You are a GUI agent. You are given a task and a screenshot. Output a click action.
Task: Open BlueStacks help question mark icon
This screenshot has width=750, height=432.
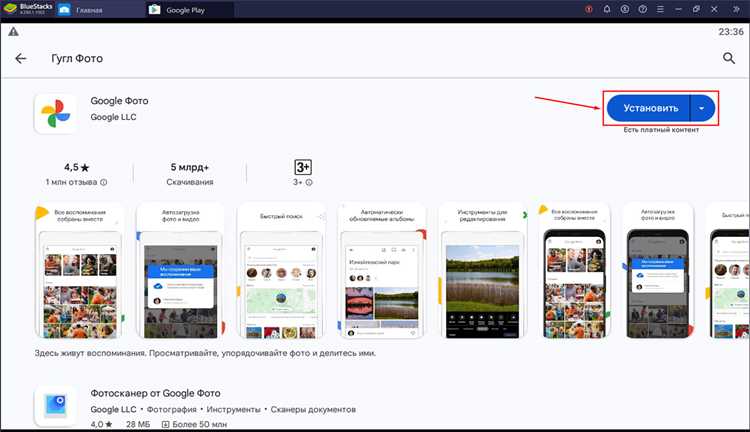pos(642,9)
